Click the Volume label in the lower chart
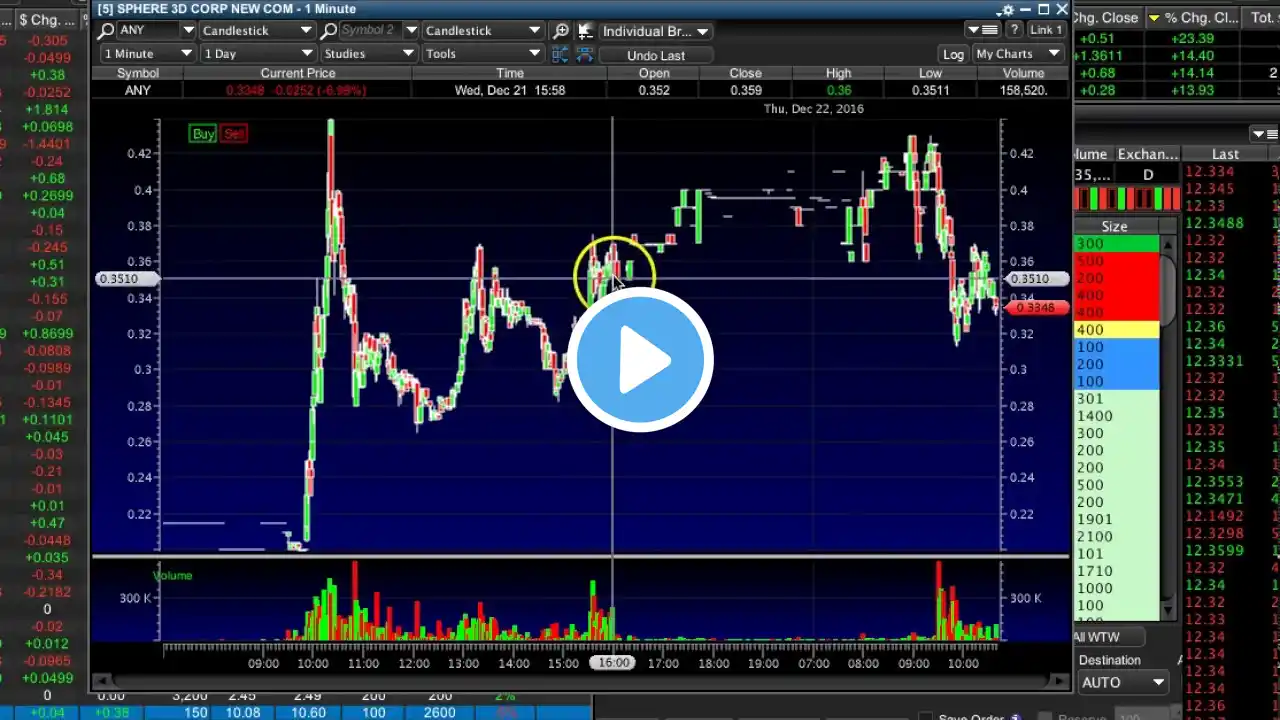The height and width of the screenshot is (720, 1280). [172, 575]
